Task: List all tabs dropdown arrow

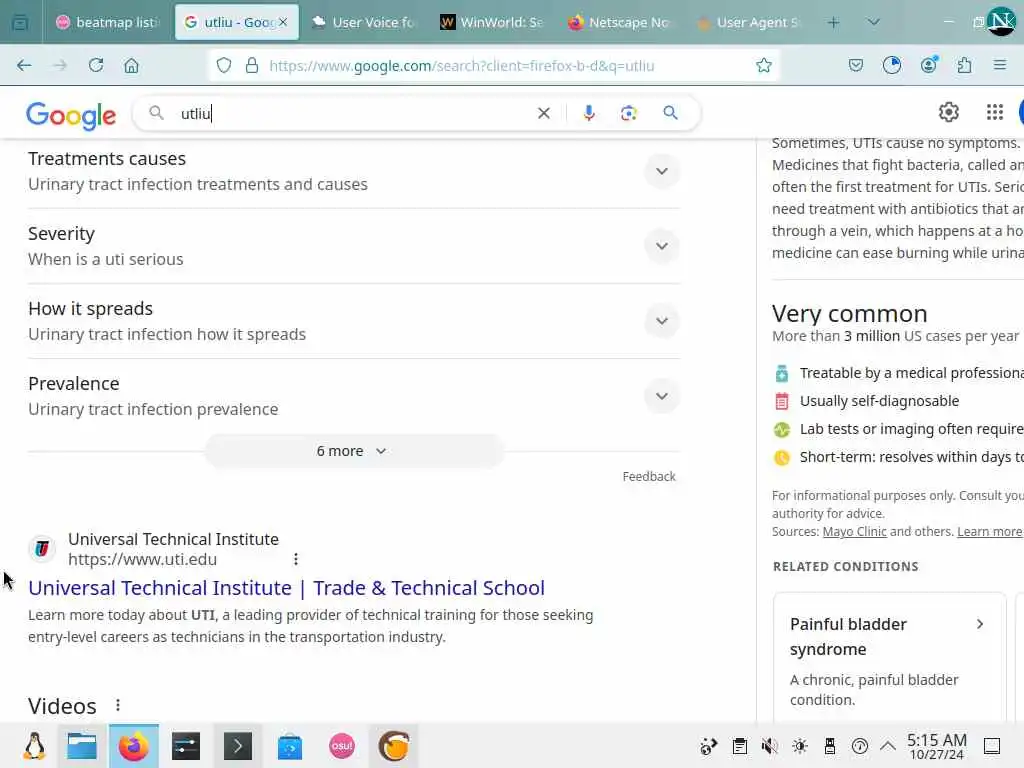Action: [873, 22]
